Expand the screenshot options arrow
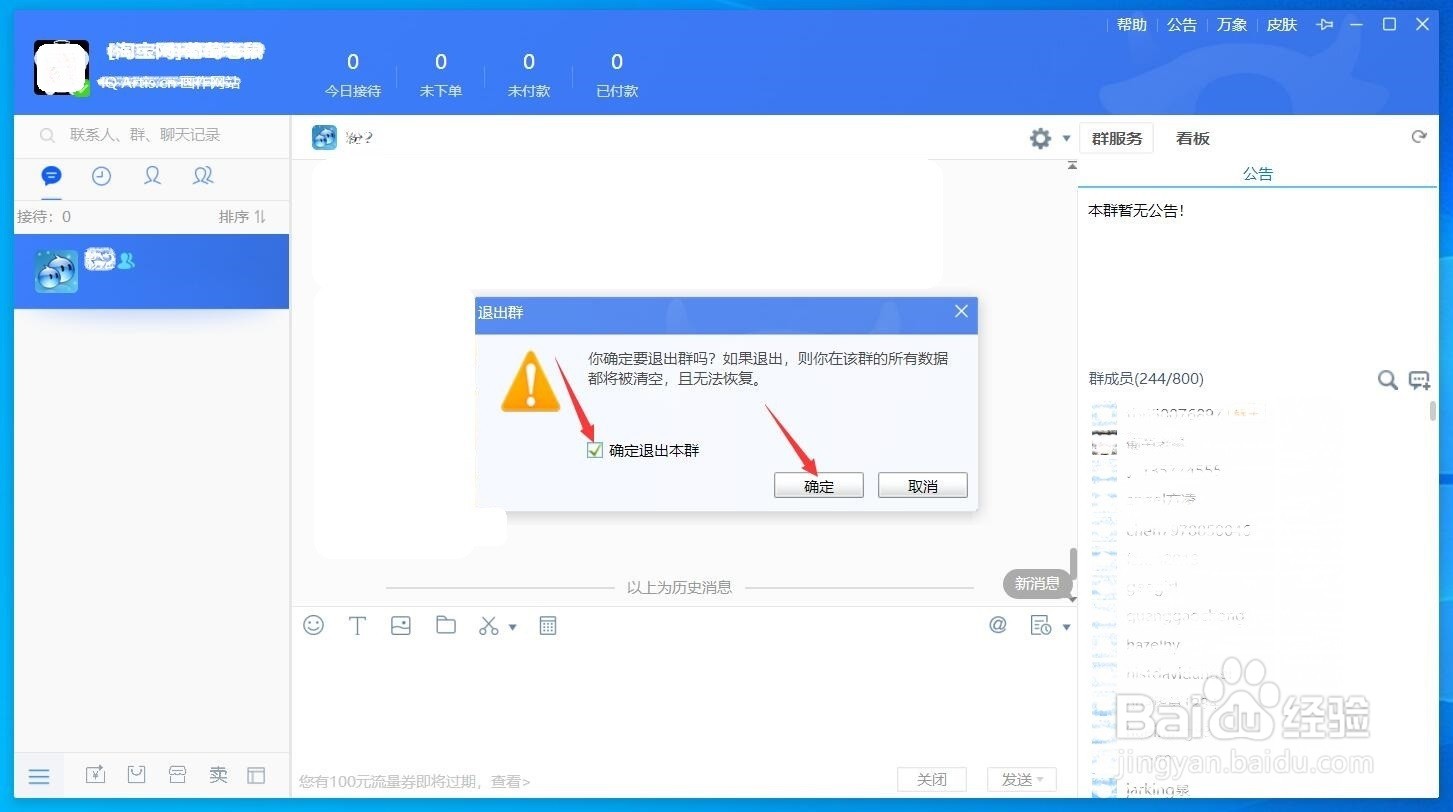The height and width of the screenshot is (812, 1453). (x=513, y=627)
